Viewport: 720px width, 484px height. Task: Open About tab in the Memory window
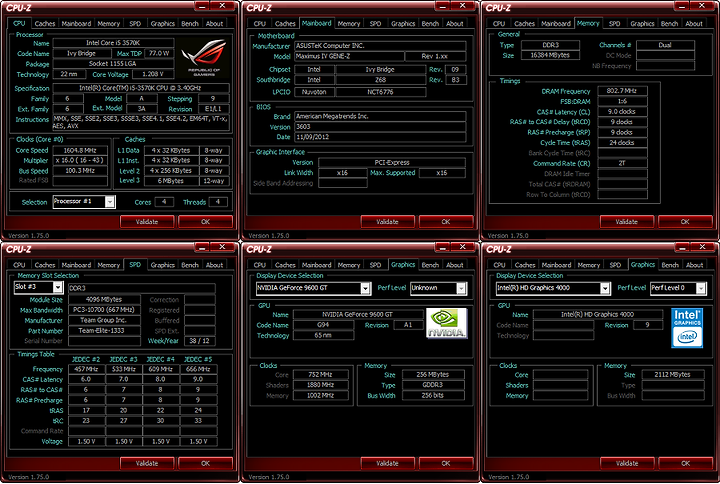pyautogui.click(x=694, y=23)
